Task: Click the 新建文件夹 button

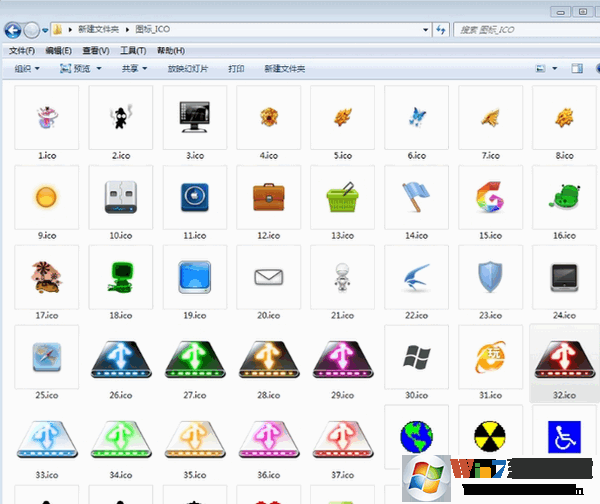Action: click(x=284, y=69)
